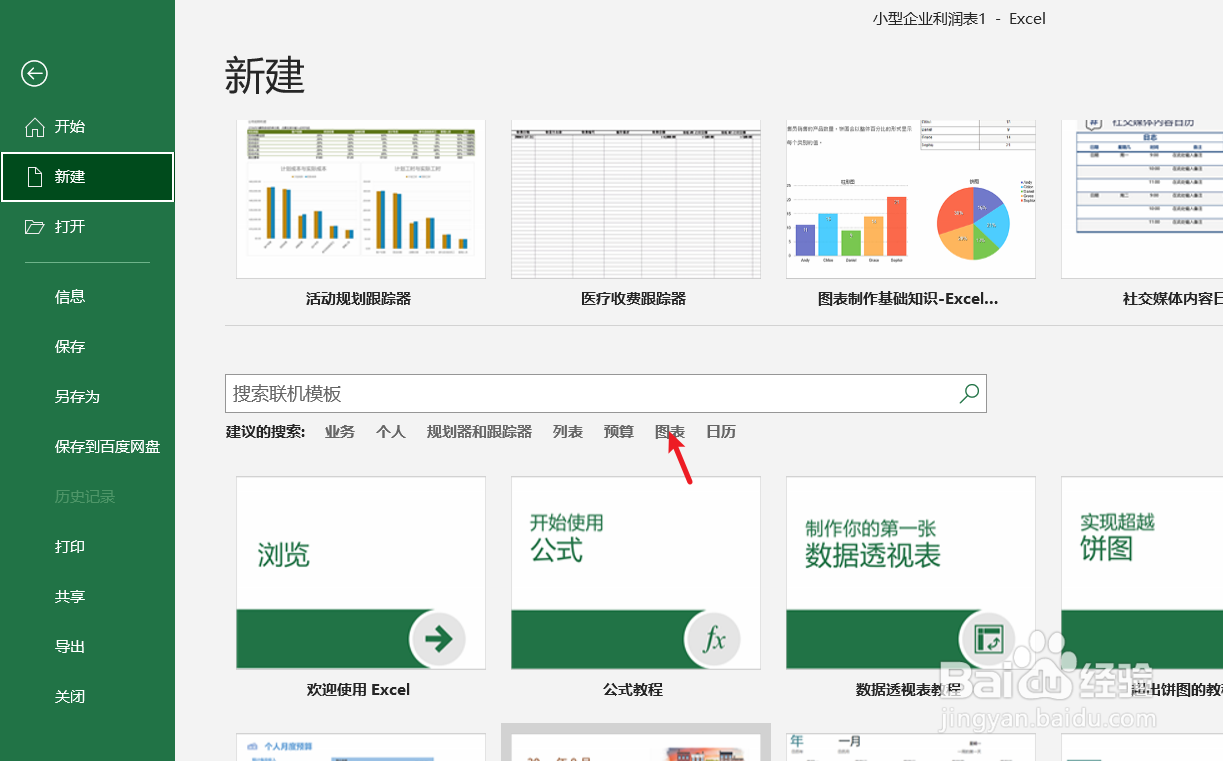
Task: Click suggested search 个人
Action: (x=391, y=432)
